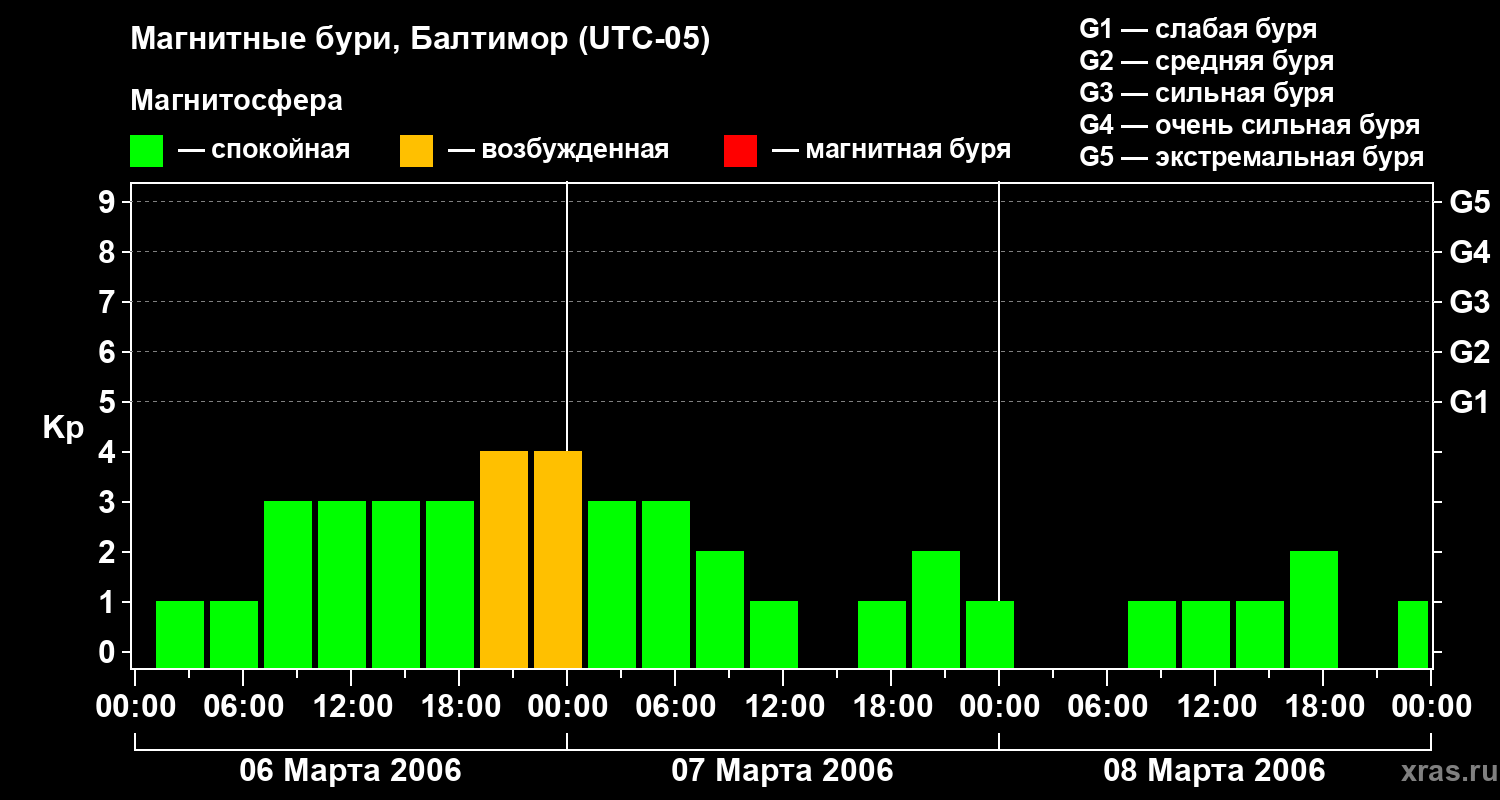Click the last partial Kp 1 bar on 08 Марта
This screenshot has width=1500, height=800.
[x=1413, y=635]
